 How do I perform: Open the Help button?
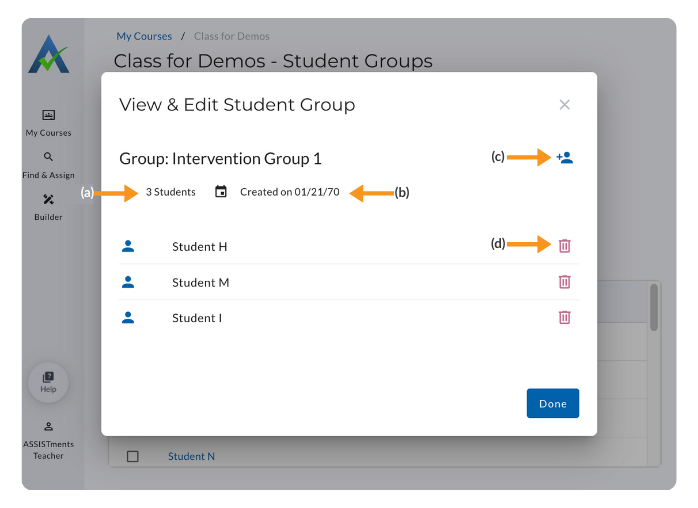(48, 381)
